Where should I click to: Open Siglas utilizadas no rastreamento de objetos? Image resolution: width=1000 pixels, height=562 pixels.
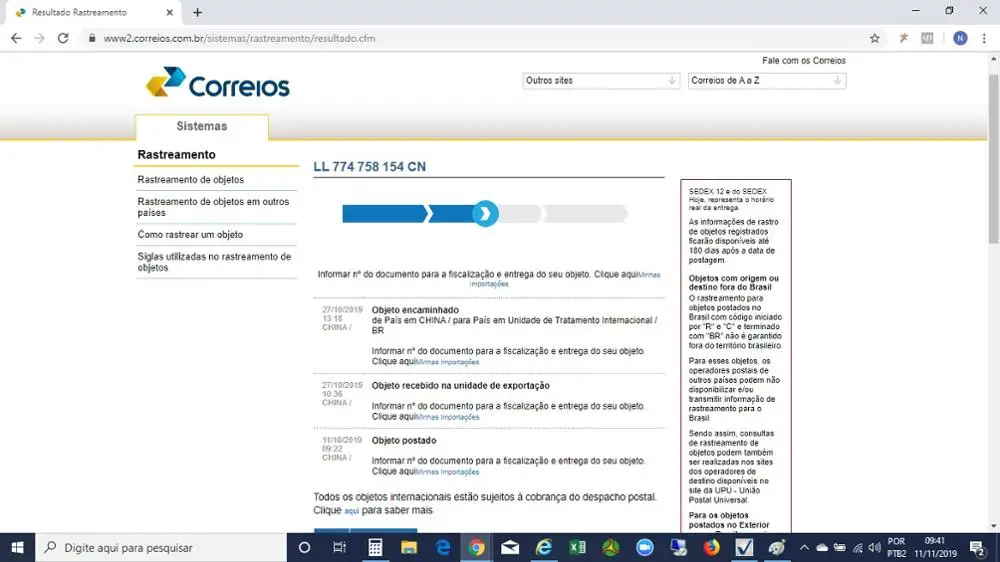(214, 262)
